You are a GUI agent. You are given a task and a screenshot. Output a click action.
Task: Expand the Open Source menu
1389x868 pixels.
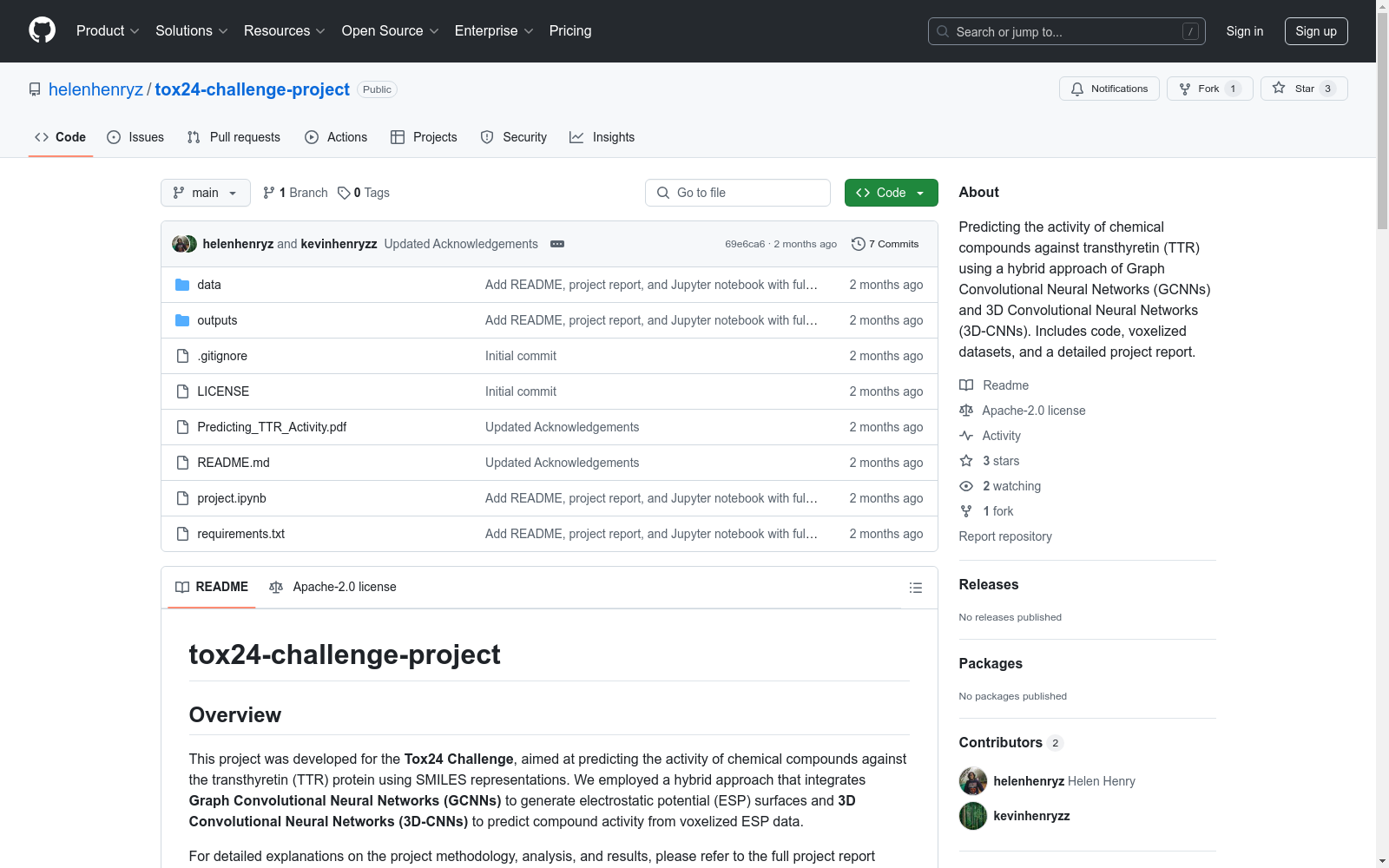pyautogui.click(x=391, y=31)
